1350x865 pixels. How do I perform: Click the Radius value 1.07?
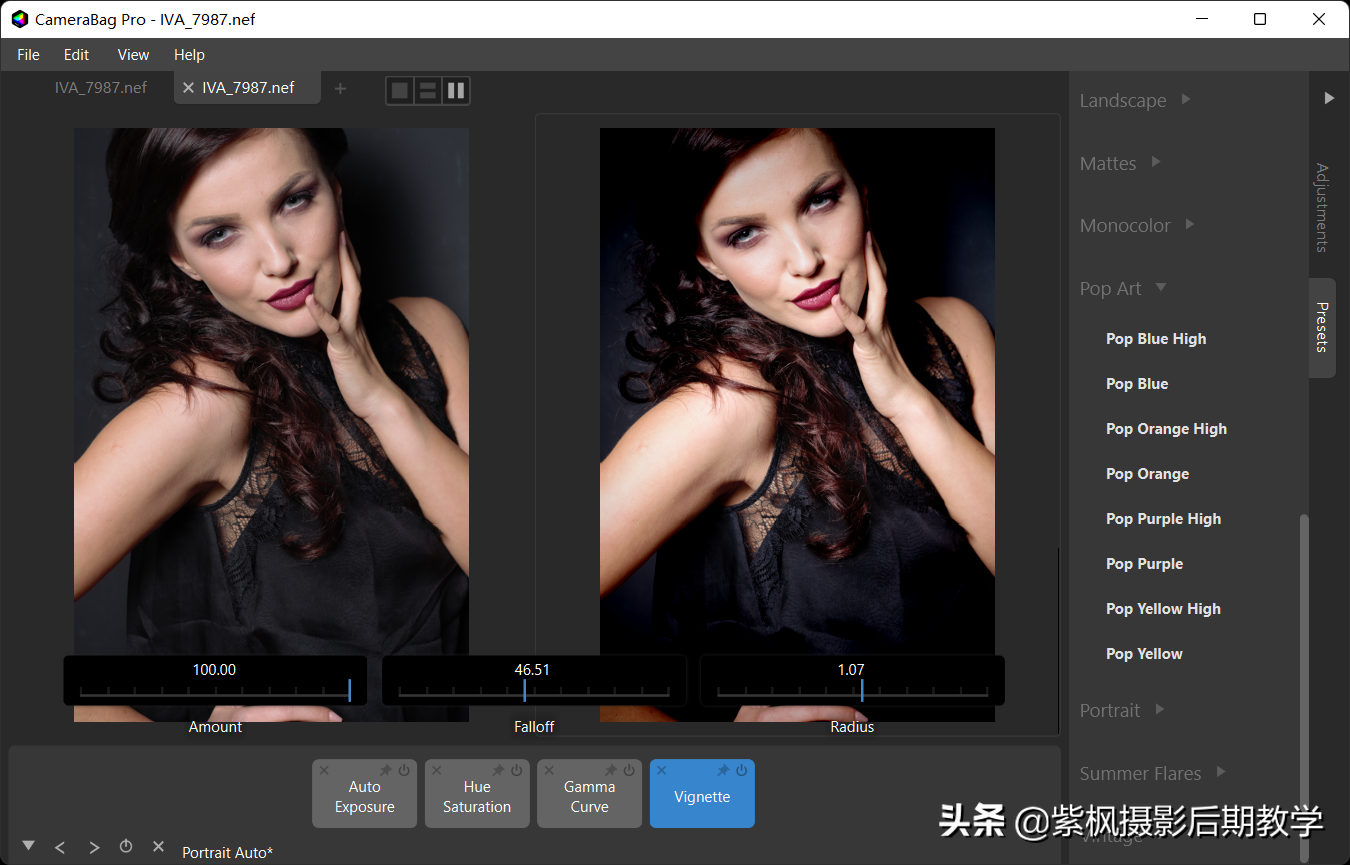(x=851, y=670)
